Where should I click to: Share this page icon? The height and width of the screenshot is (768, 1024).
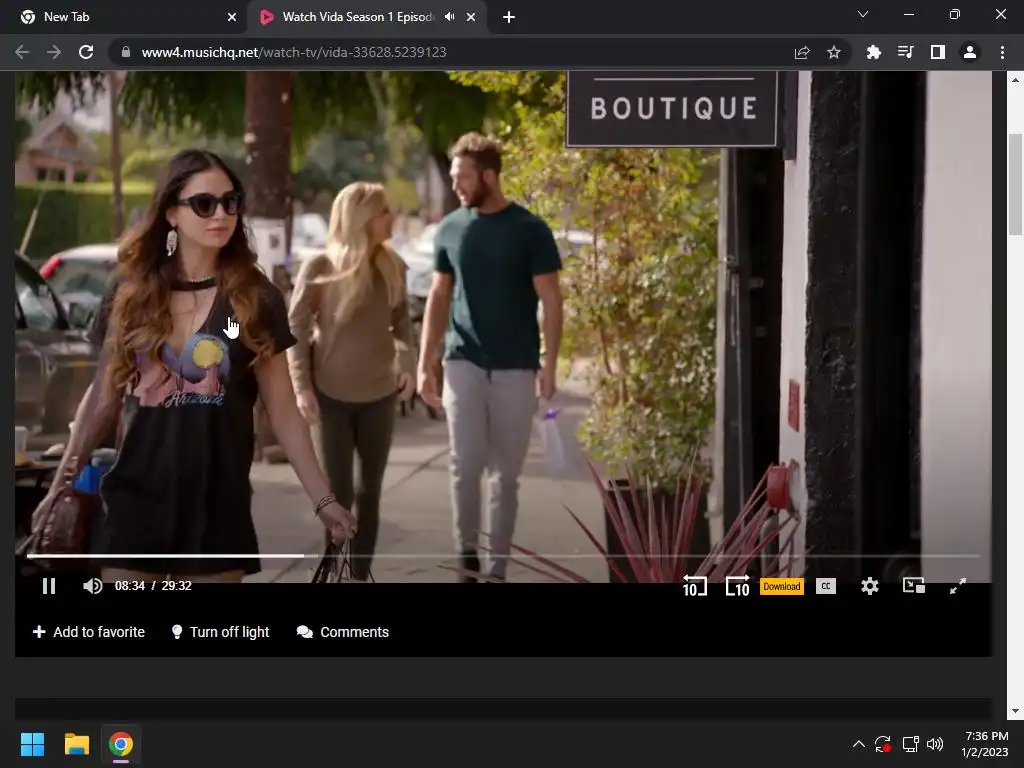[x=802, y=52]
